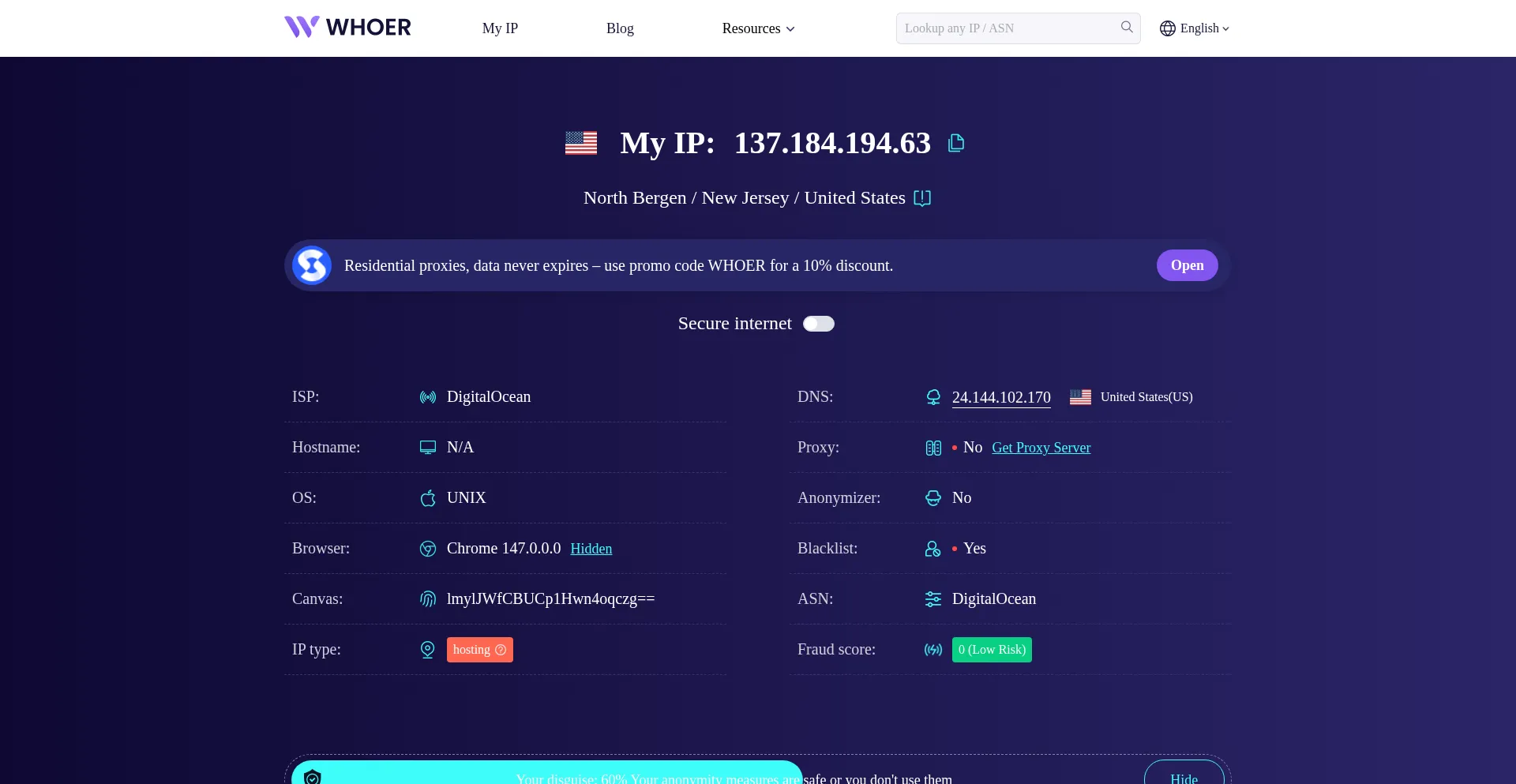Image resolution: width=1516 pixels, height=784 pixels.
Task: Click the WHOER logo
Action: point(347,28)
